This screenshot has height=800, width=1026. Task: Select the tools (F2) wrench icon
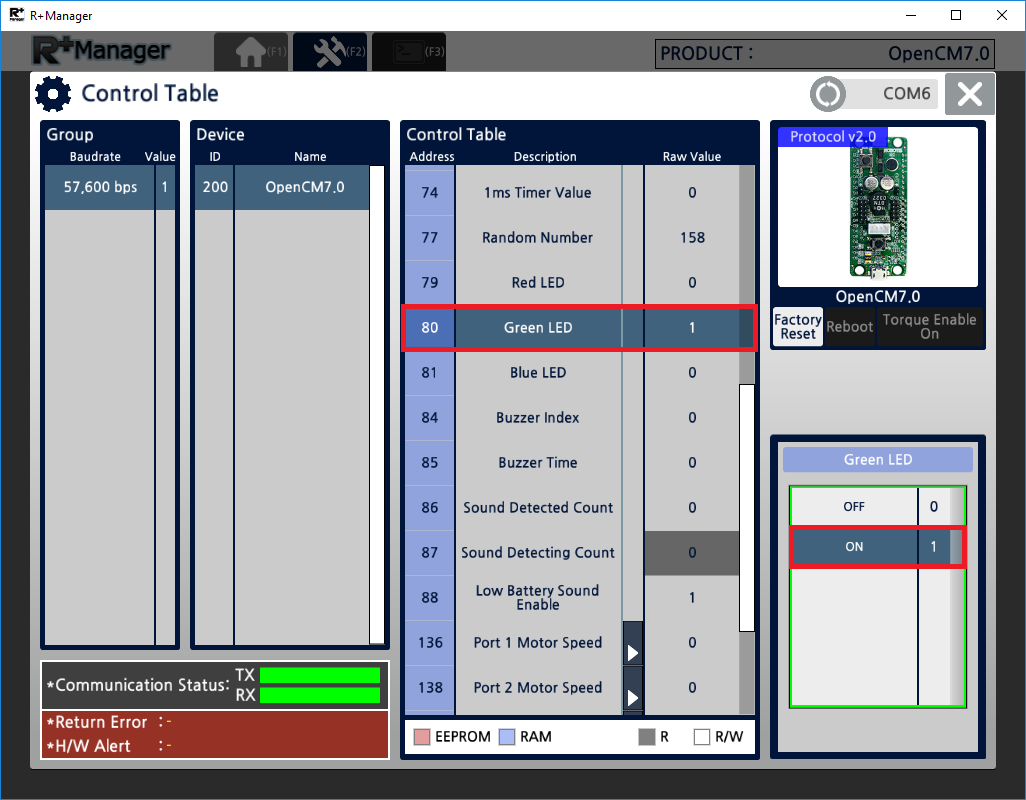click(332, 53)
